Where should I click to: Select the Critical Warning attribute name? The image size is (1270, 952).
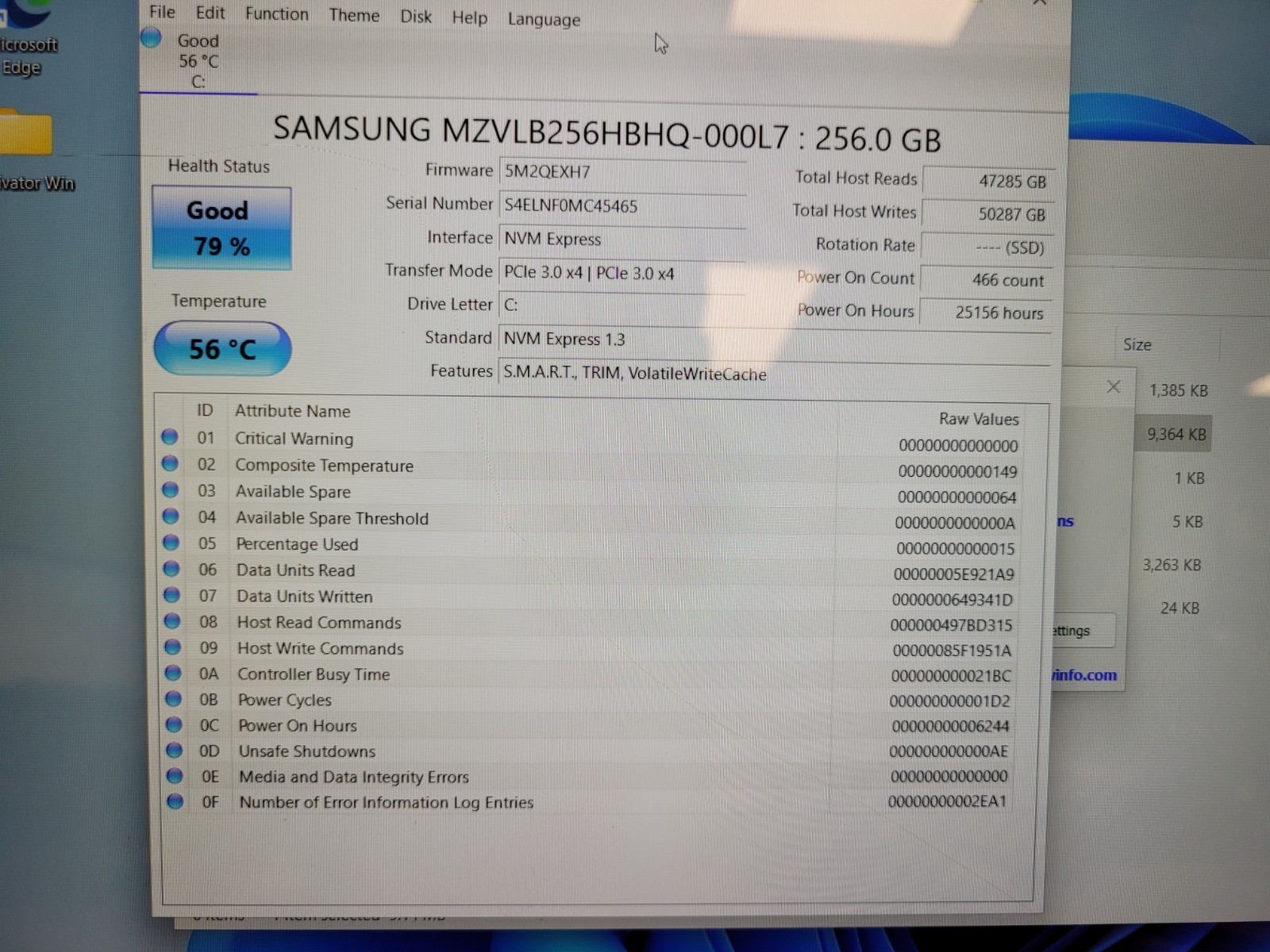(294, 439)
